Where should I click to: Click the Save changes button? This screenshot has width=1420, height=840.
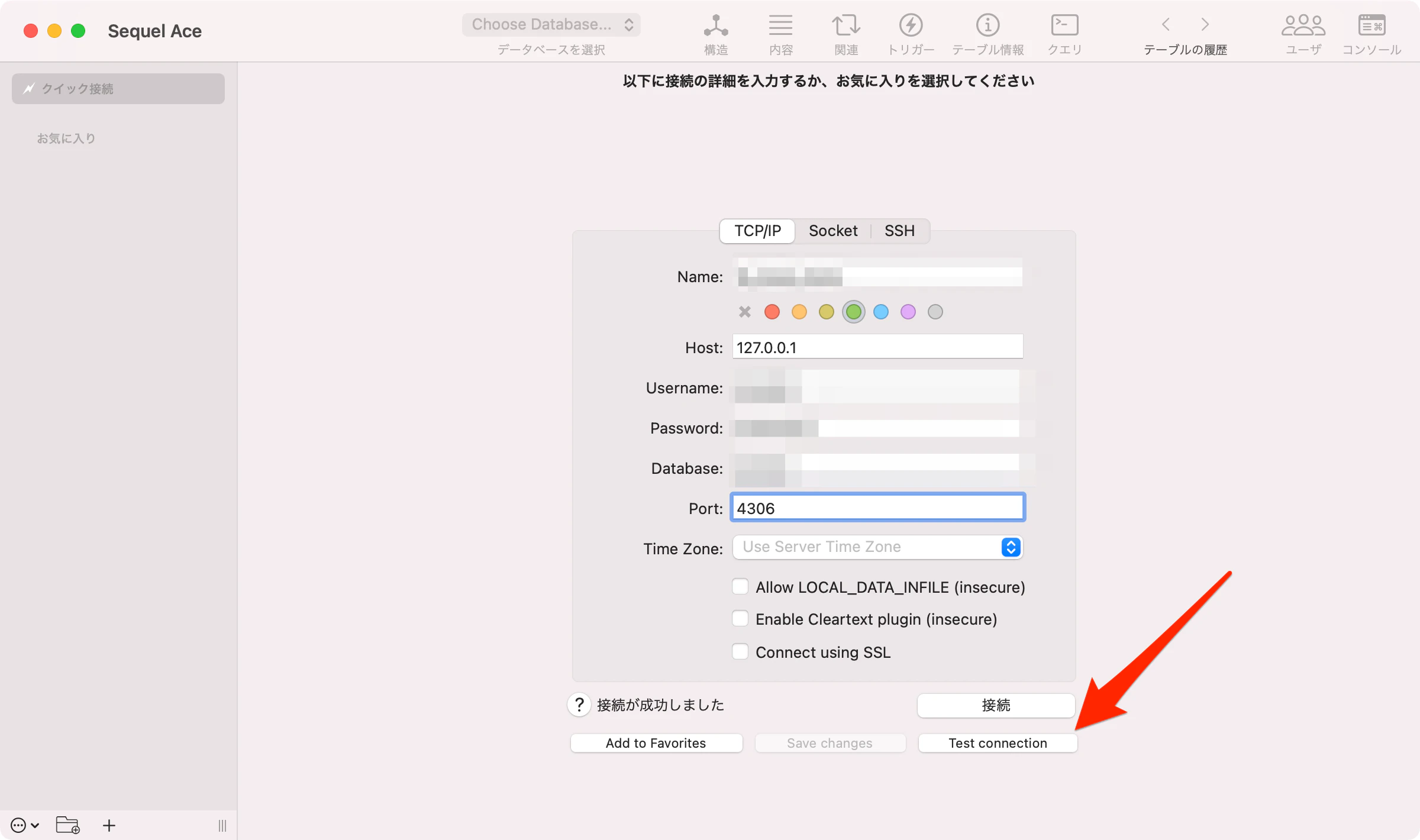point(830,743)
